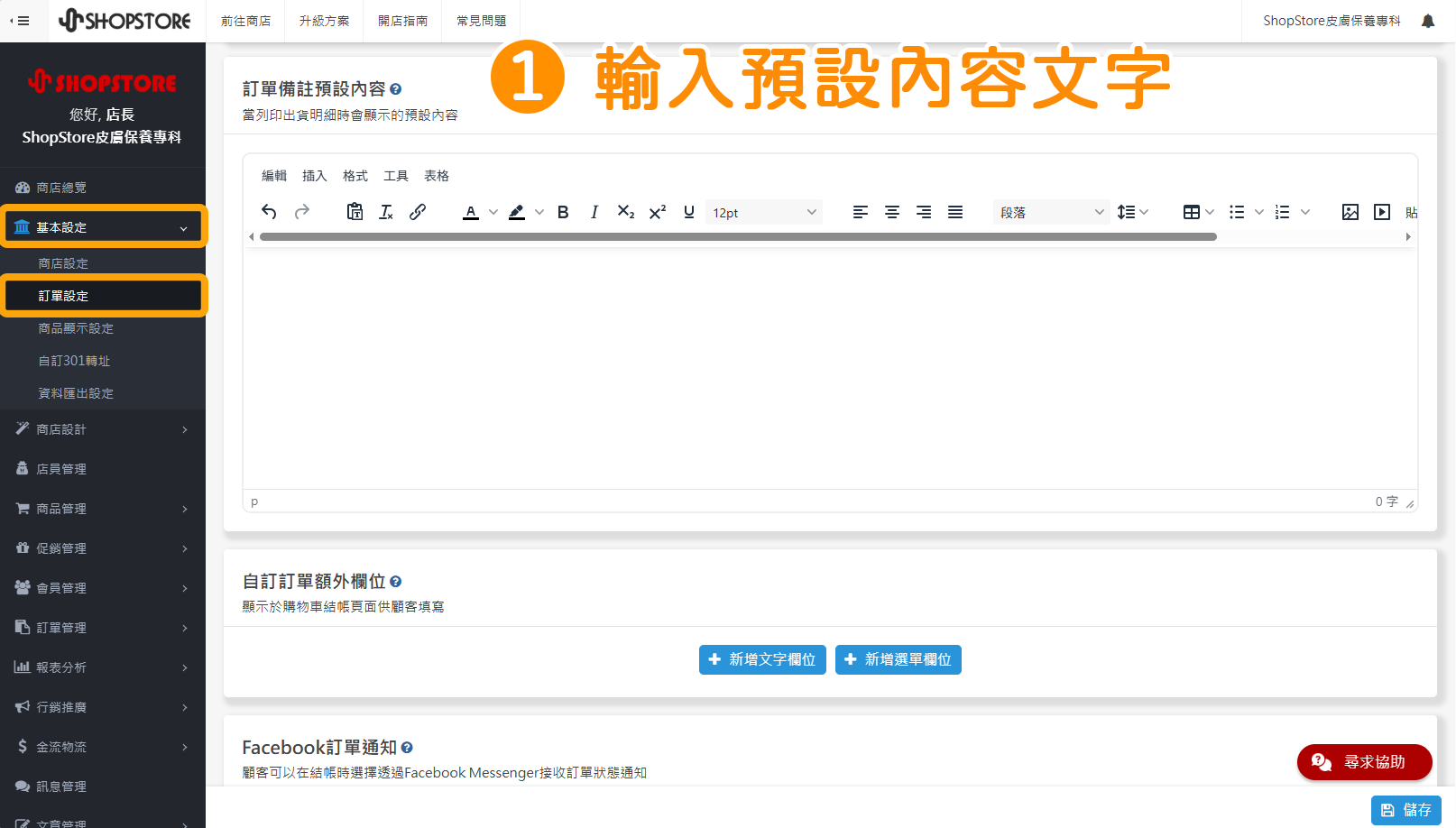Image resolution: width=1456 pixels, height=828 pixels.
Task: Toggle bold formatting
Action: tap(563, 212)
